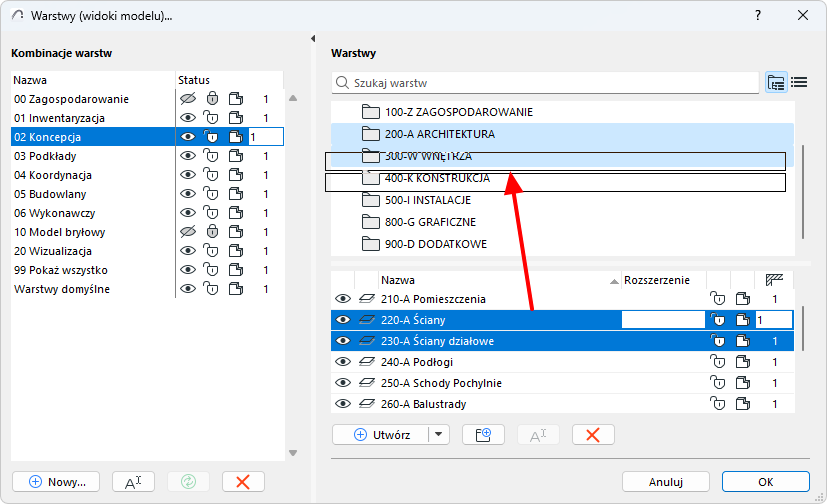The image size is (827, 504).
Task: Click solid/wireframe icon of layer 250-A Schody Pochylnie
Action: pyautogui.click(x=743, y=383)
